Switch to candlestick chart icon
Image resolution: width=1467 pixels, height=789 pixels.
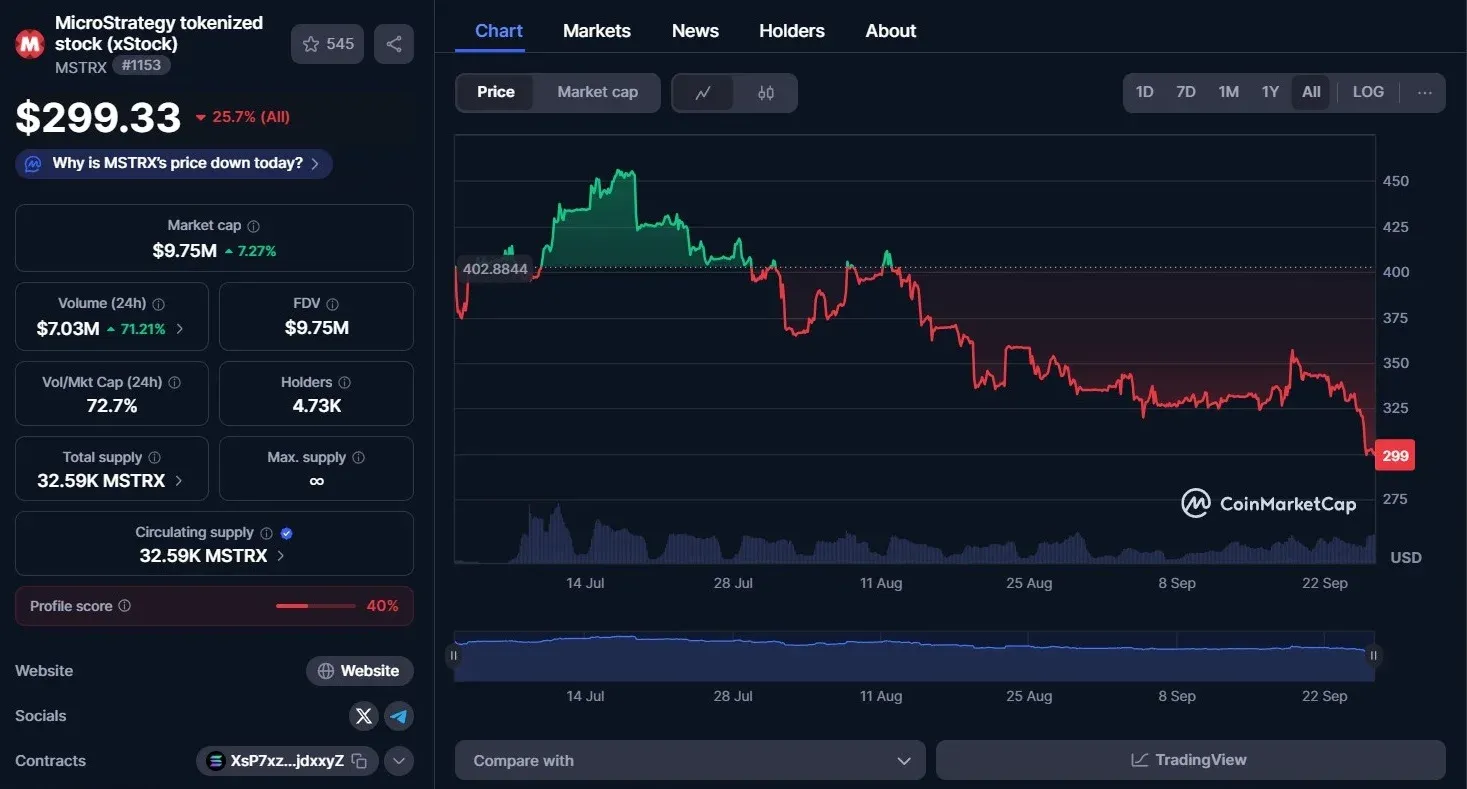(766, 93)
